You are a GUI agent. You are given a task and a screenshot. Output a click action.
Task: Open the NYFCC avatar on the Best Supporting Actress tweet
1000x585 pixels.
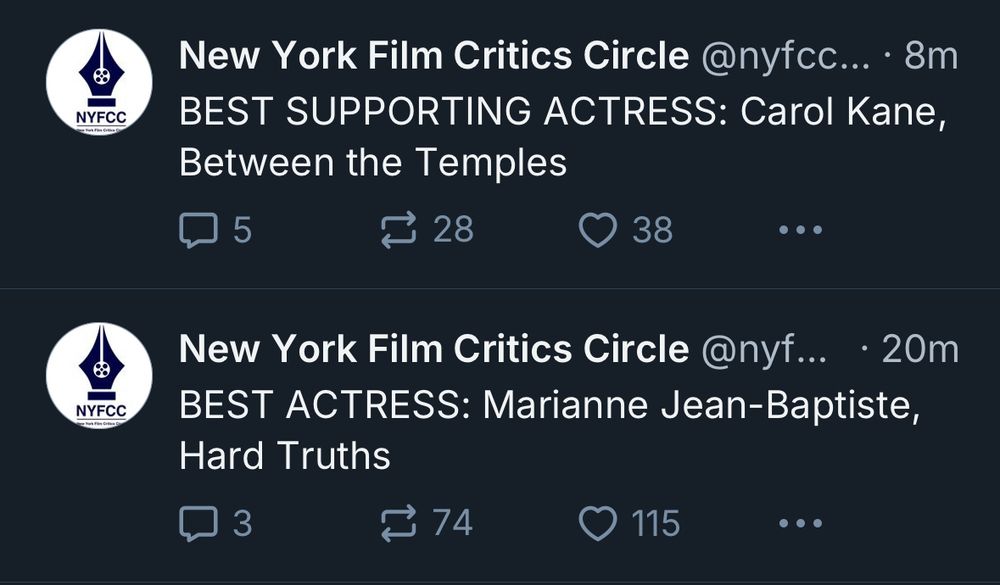[99, 83]
